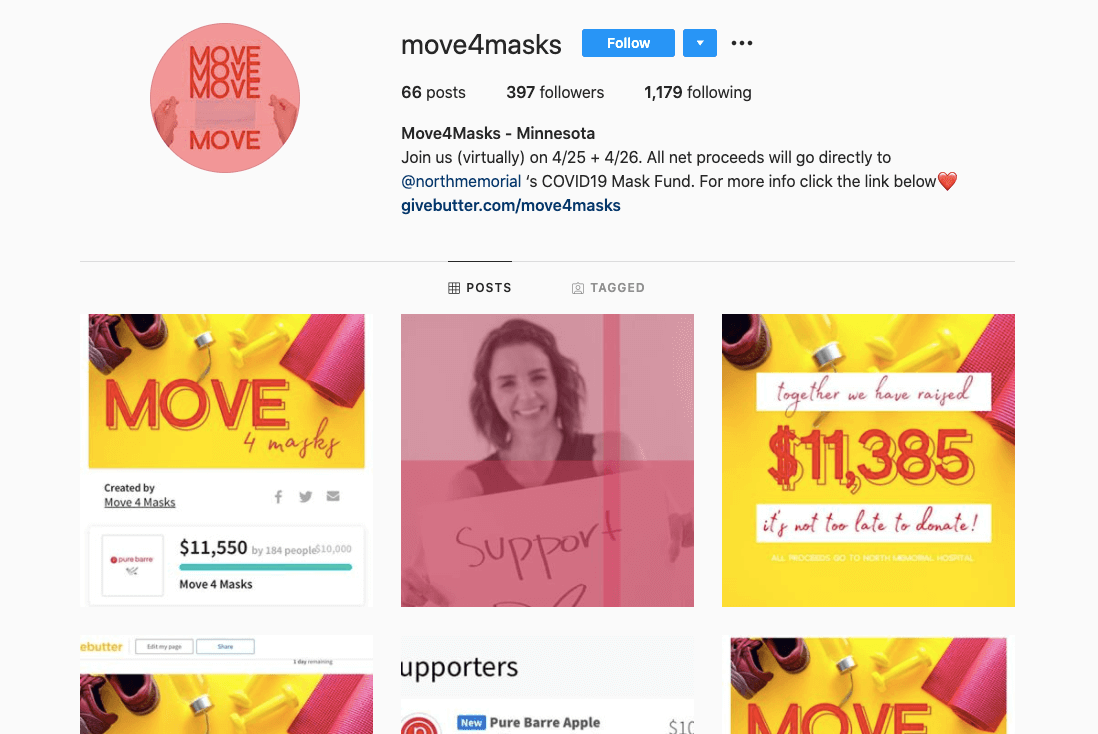Click the Twitter bird icon in first post
This screenshot has width=1098, height=734.
pyautogui.click(x=305, y=497)
